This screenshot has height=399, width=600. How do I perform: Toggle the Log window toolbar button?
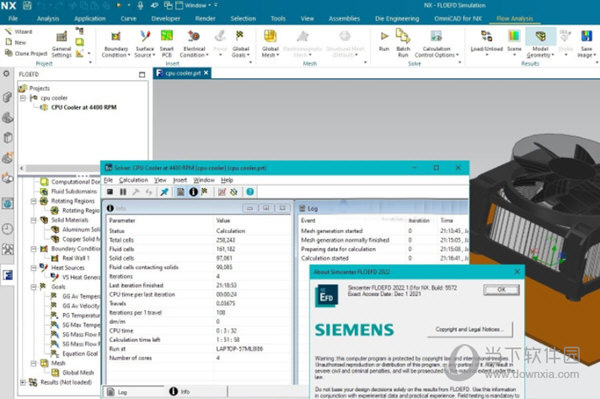pyautogui.click(x=180, y=192)
